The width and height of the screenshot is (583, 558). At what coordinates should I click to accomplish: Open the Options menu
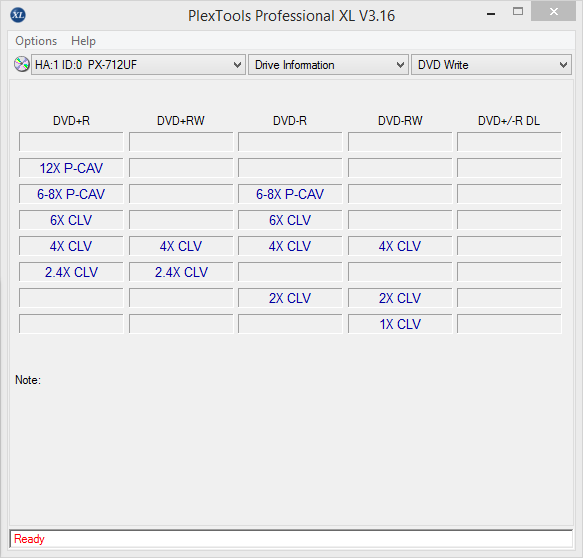point(36,41)
